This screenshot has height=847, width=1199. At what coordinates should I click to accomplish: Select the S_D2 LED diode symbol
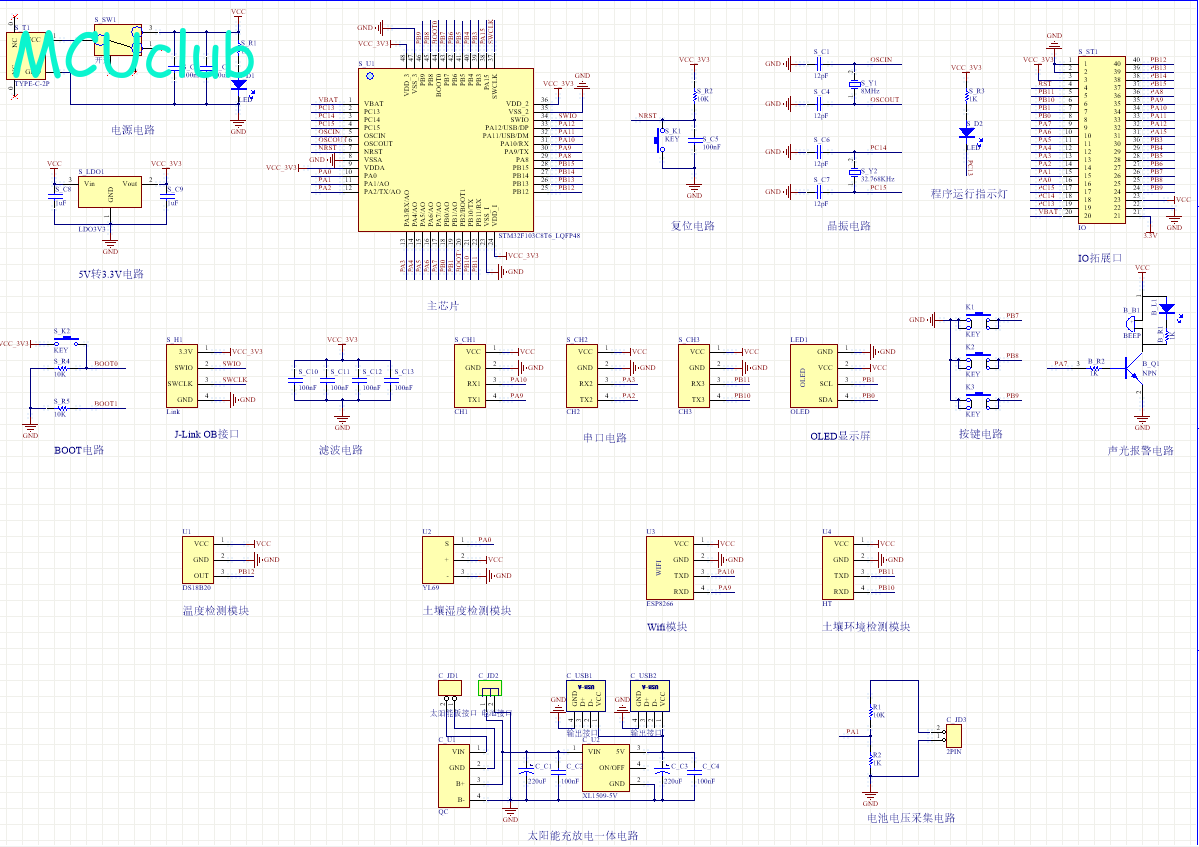(x=967, y=132)
